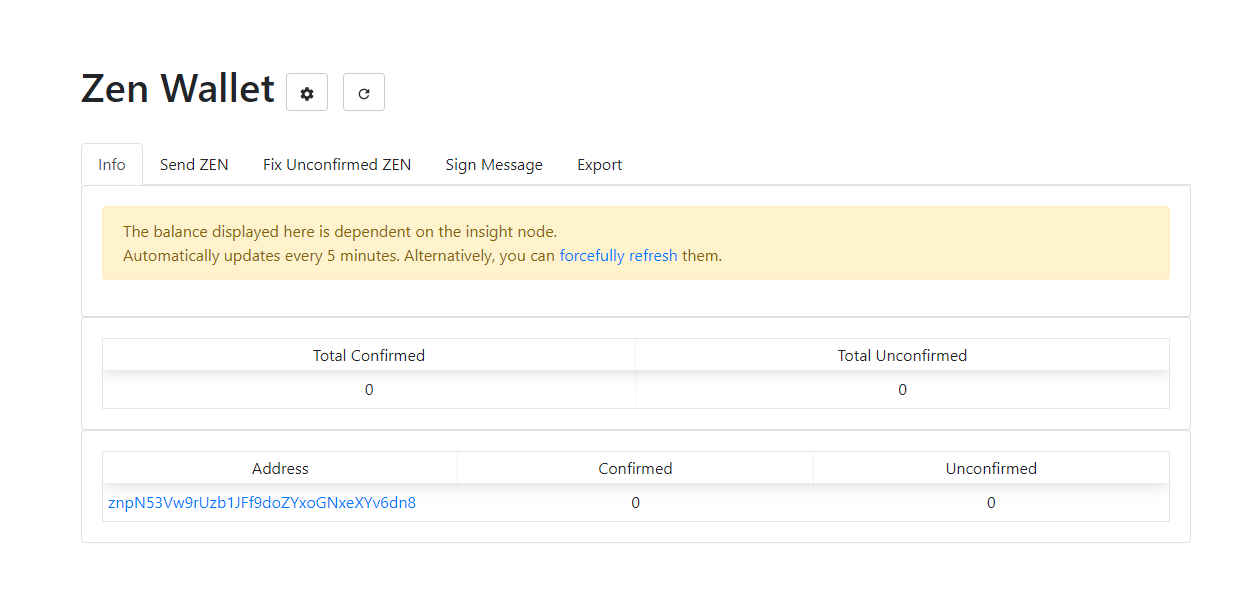Click the Confirmed column header in address table
Screen dimensions: 1260x591
tap(635, 469)
